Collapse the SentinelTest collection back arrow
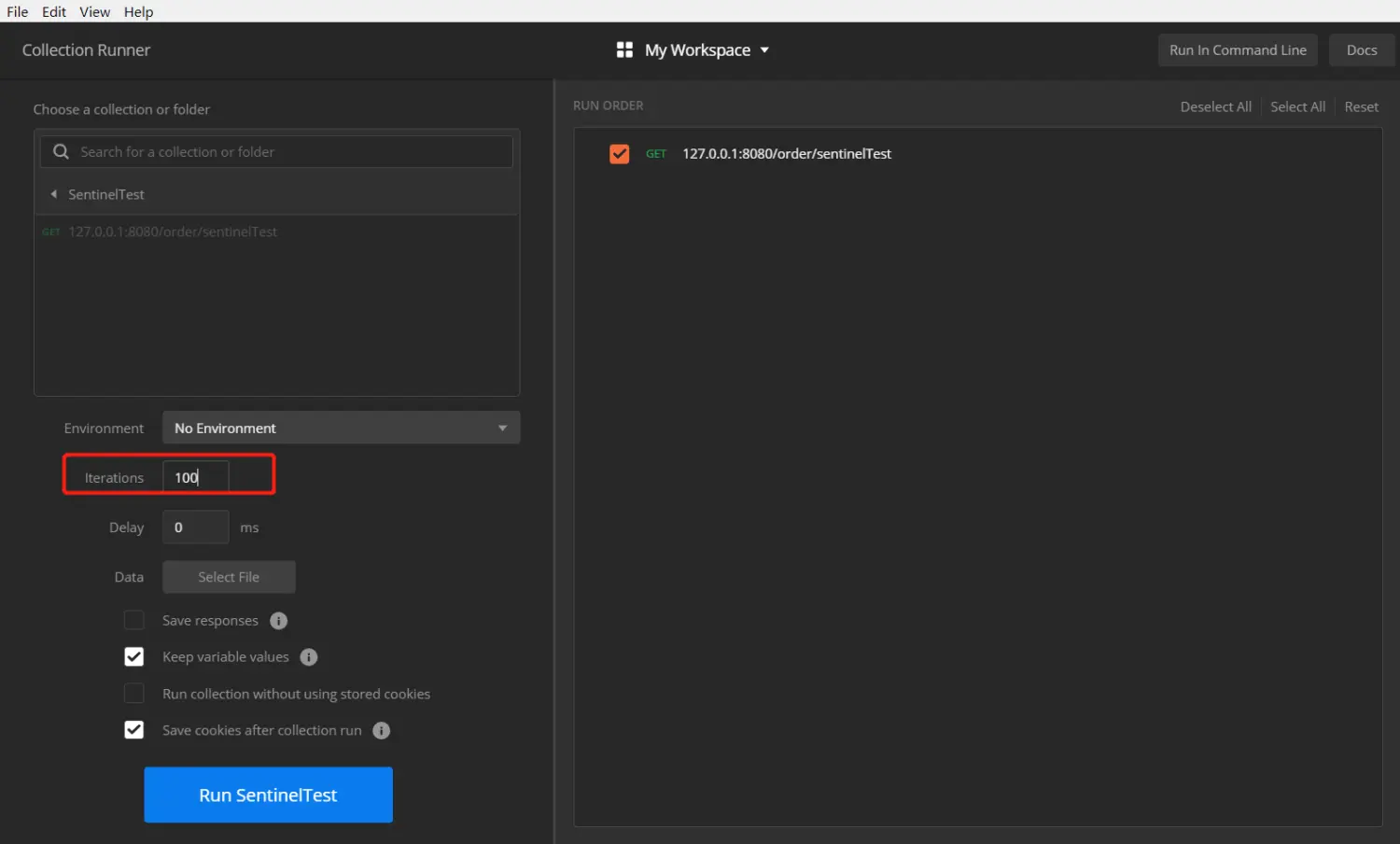Screen dimensions: 1400x844 54,194
